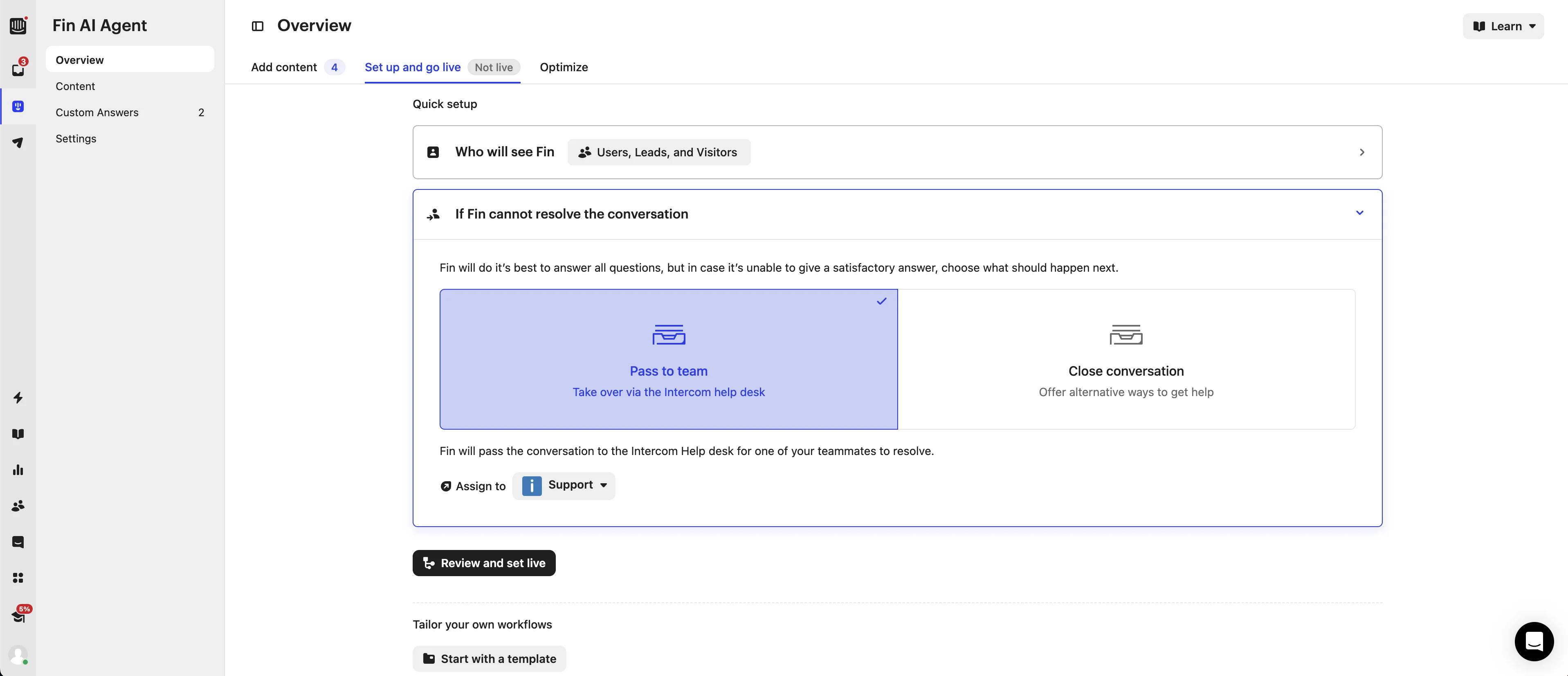The image size is (1568, 676).
Task: Click Review and set live button
Action: pyautogui.click(x=484, y=563)
